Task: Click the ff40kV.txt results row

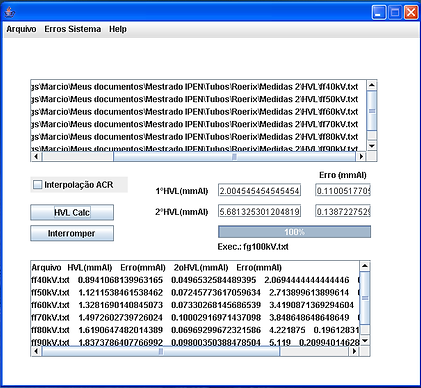Action: tap(195, 280)
